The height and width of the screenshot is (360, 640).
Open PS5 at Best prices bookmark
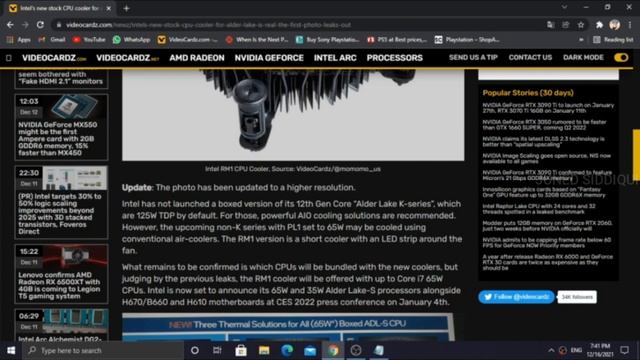coord(397,40)
